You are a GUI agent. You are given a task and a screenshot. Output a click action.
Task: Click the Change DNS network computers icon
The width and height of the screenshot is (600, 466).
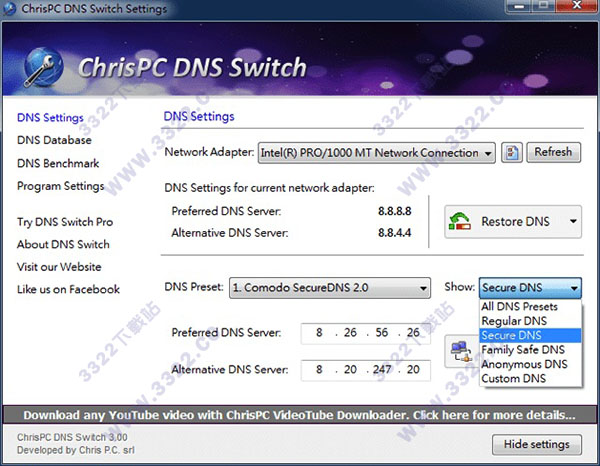460,351
